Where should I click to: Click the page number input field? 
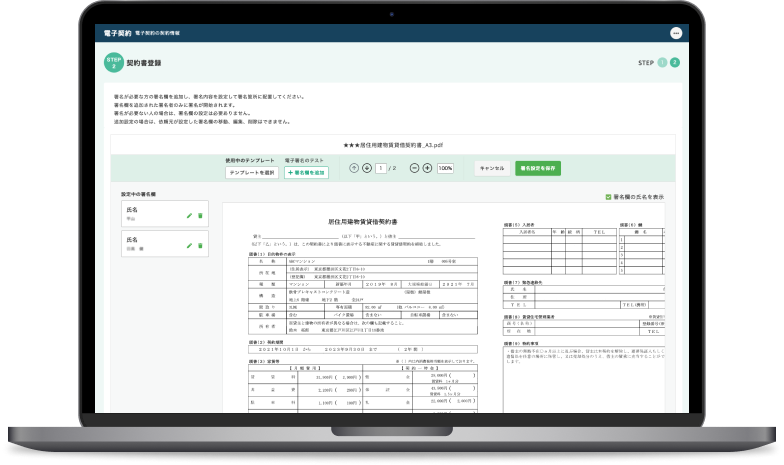click(380, 168)
